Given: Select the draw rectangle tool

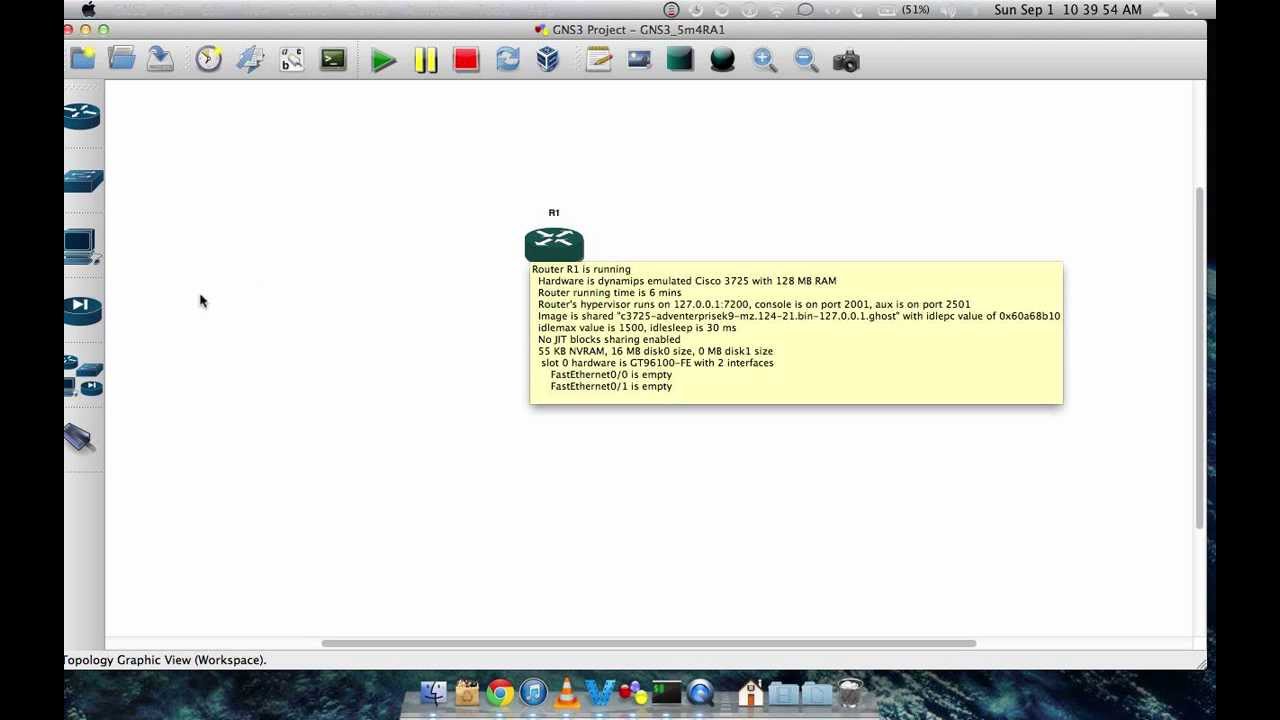Looking at the screenshot, I should 680,60.
